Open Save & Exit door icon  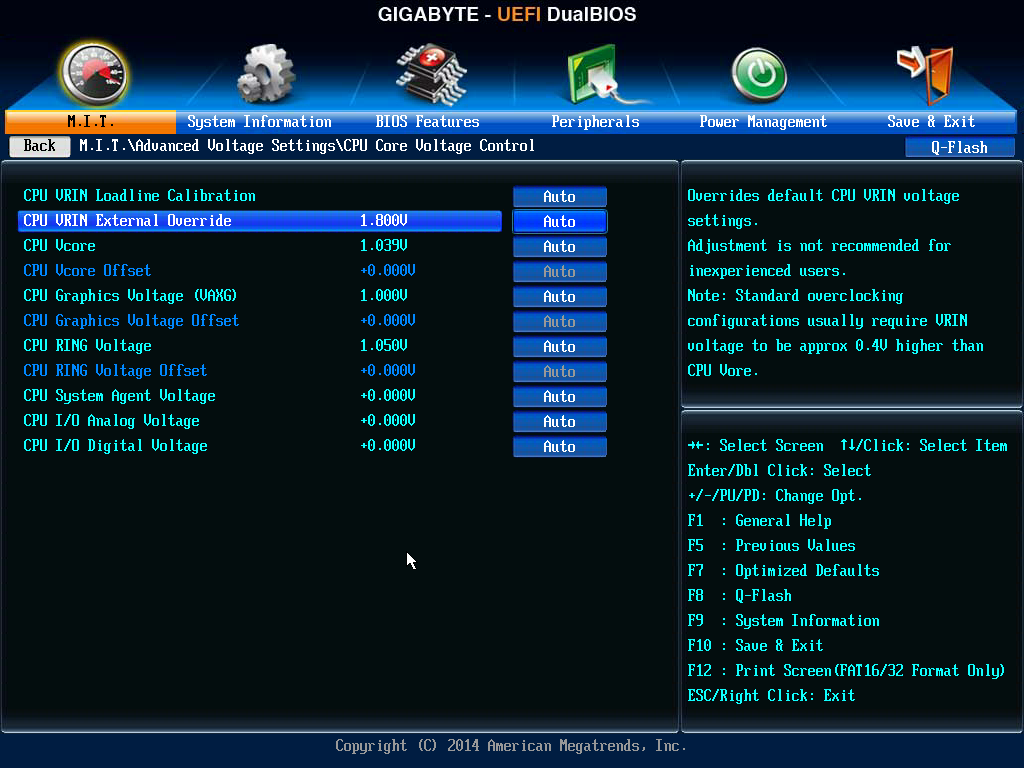[x=926, y=75]
